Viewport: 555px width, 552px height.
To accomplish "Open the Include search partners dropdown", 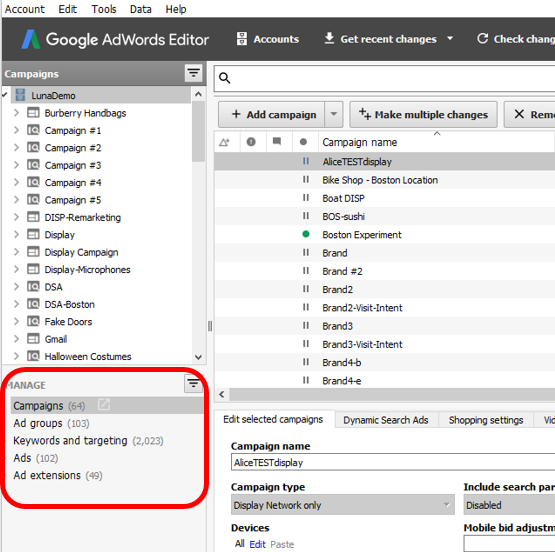I will (509, 505).
